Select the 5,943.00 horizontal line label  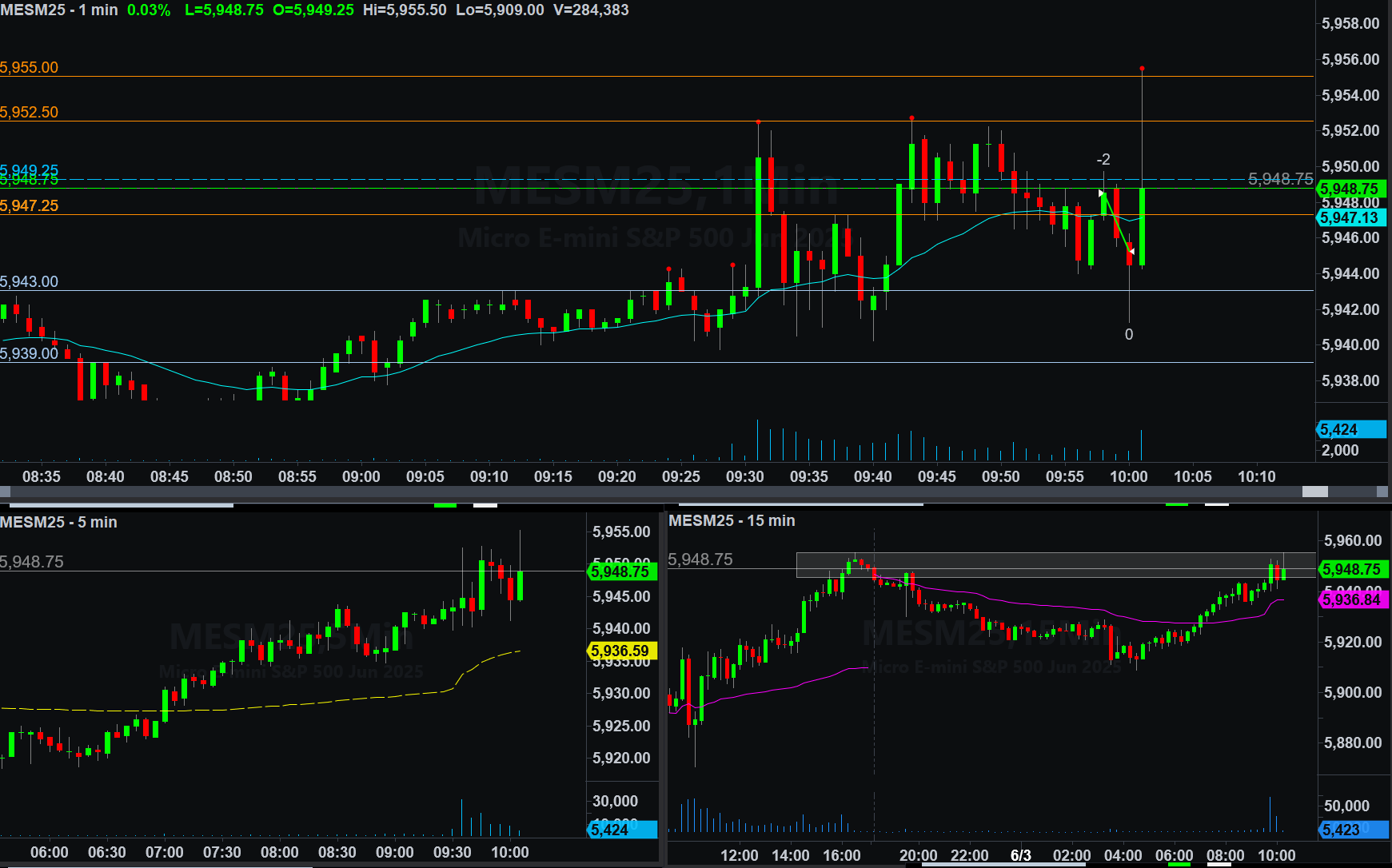(x=30, y=281)
